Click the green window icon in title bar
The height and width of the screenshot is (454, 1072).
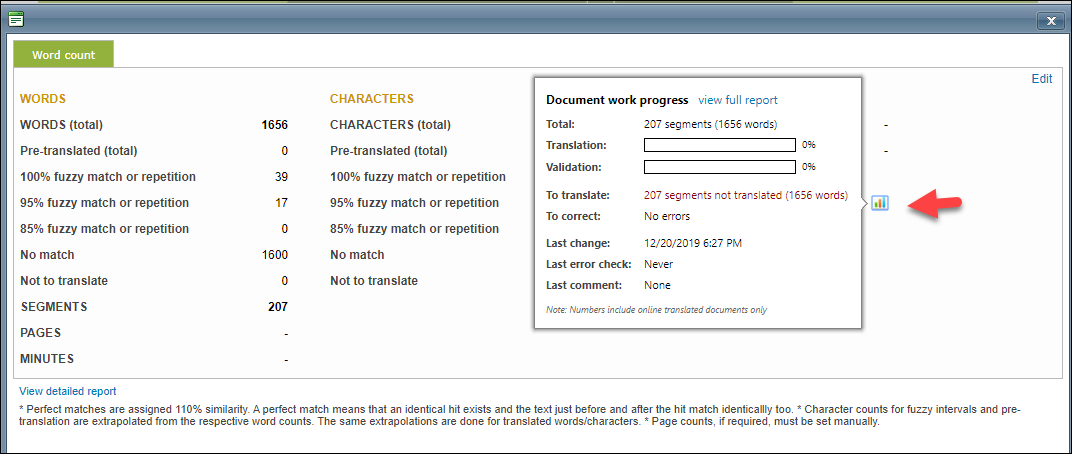[16, 18]
